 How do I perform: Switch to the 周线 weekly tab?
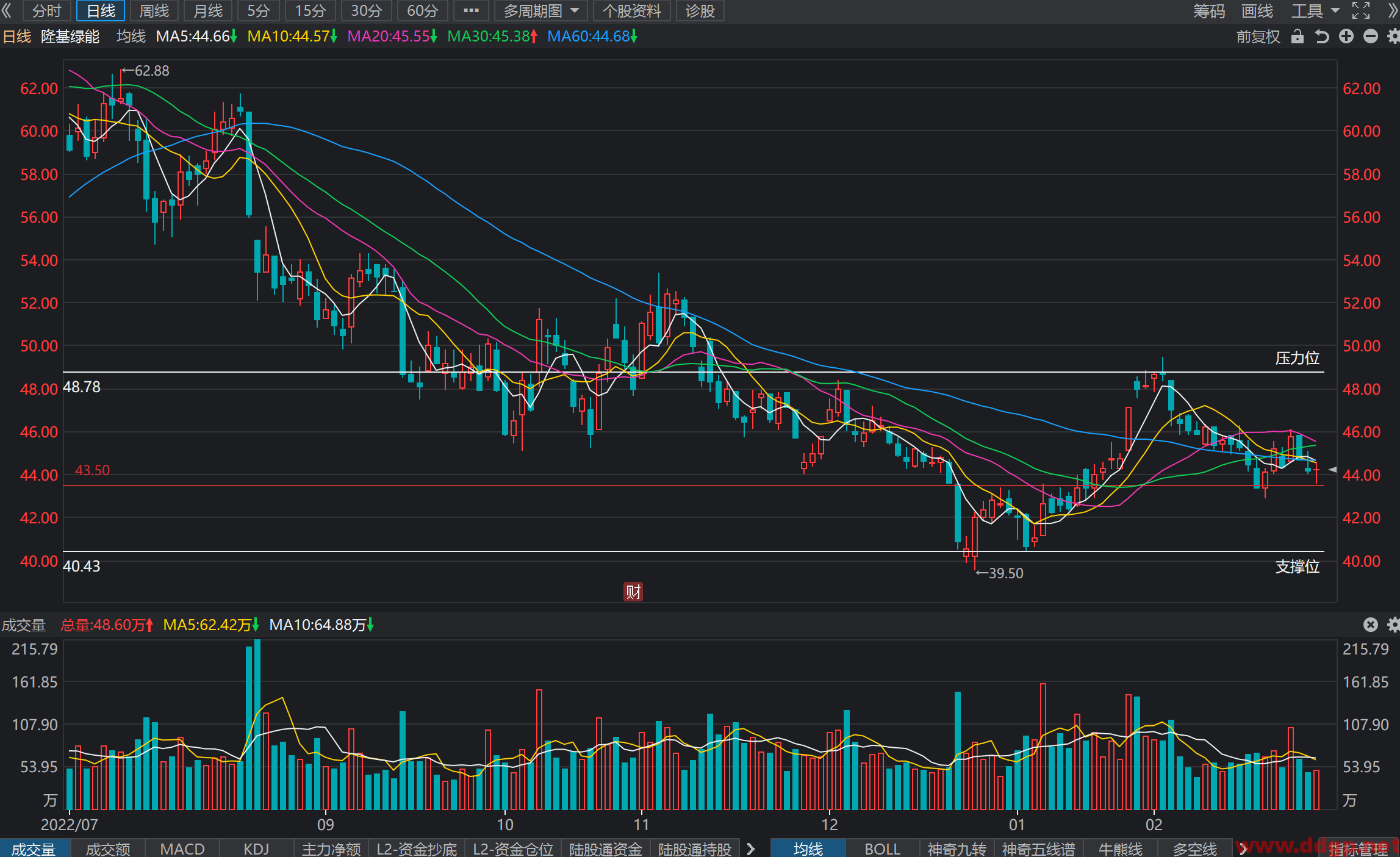(x=154, y=10)
